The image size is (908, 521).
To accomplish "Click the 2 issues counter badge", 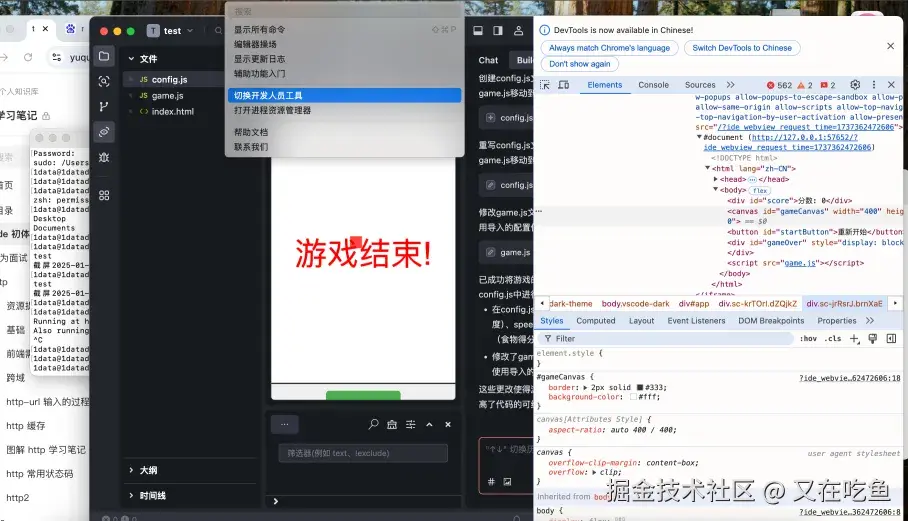I will [828, 85].
